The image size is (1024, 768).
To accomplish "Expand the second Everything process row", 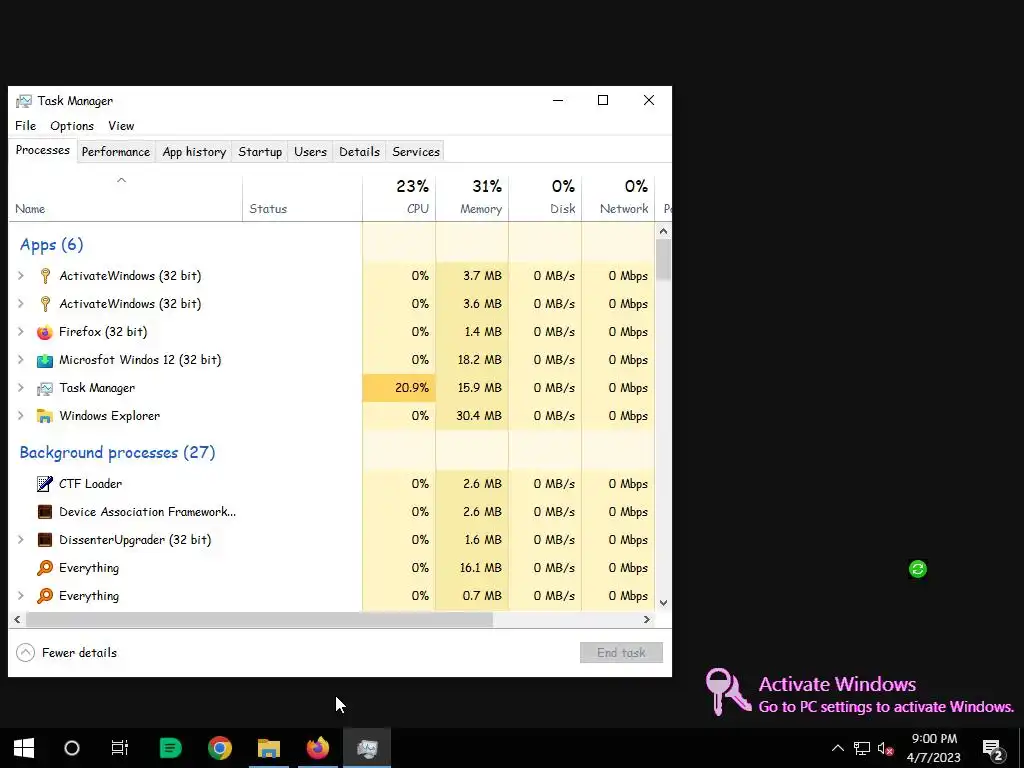I will click(x=21, y=596).
